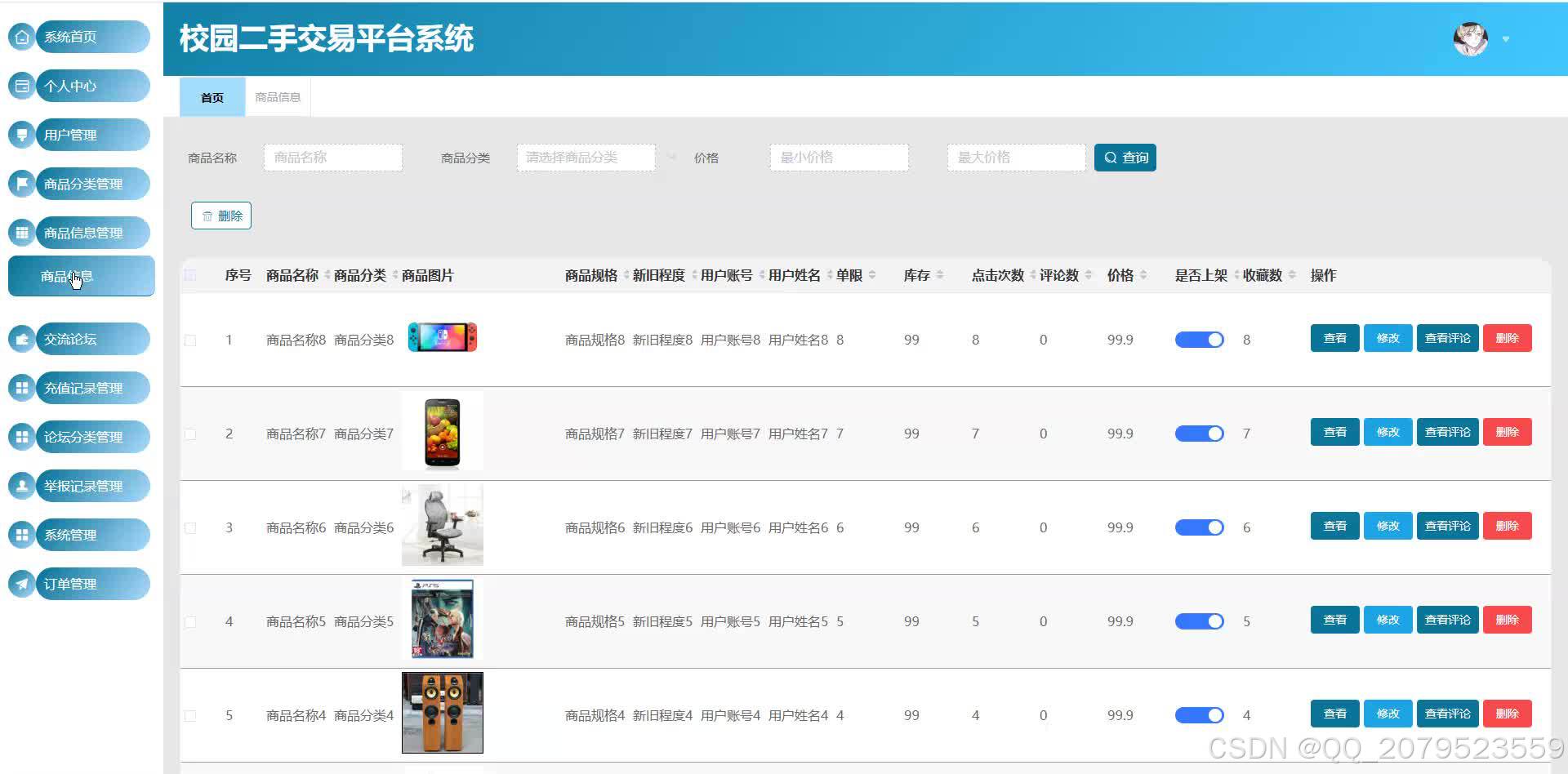Click 查看评论 for 商品名称8
1568x774 pixels.
tap(1448, 338)
